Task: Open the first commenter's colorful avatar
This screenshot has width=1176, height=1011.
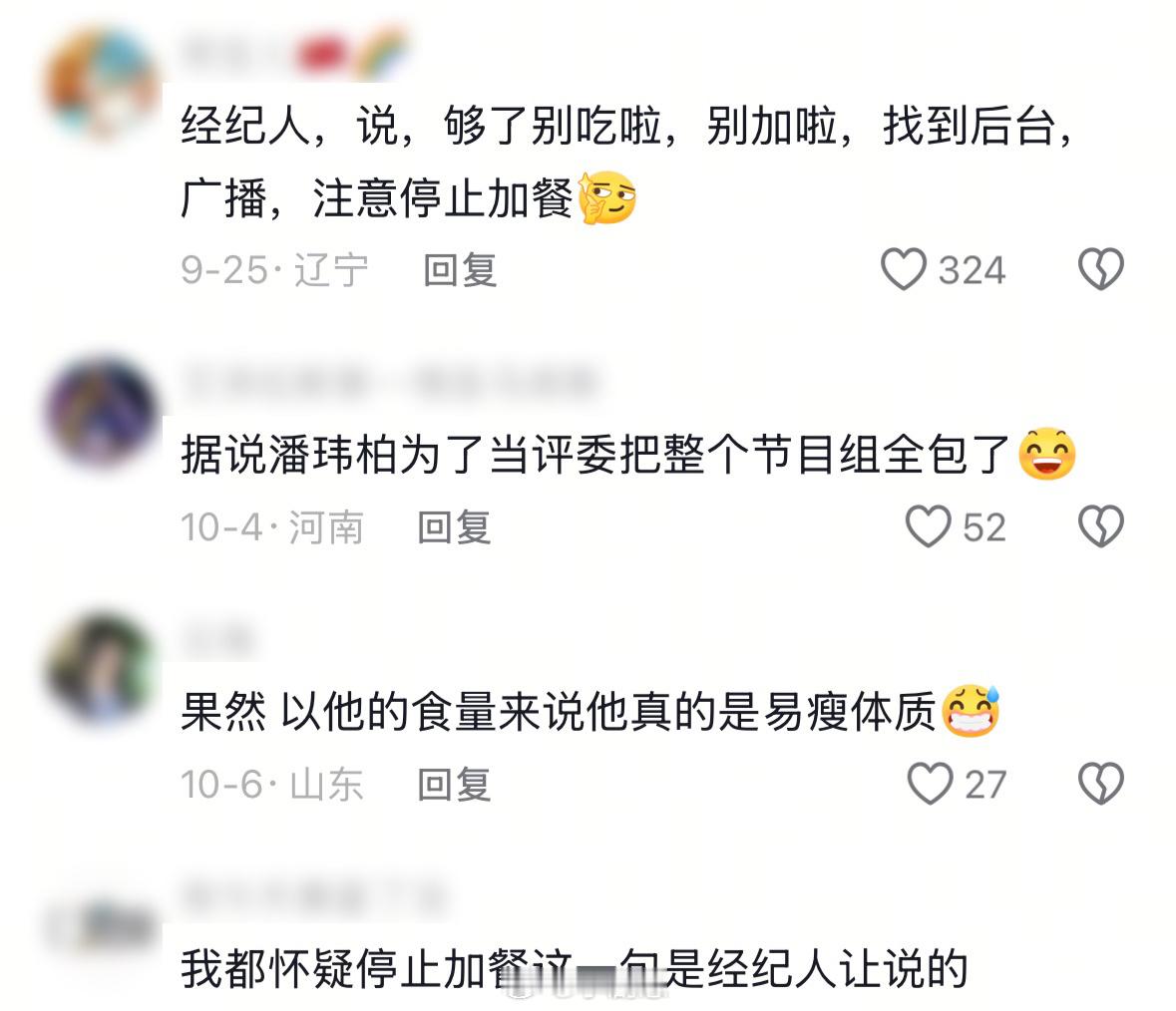Action: coord(103,84)
